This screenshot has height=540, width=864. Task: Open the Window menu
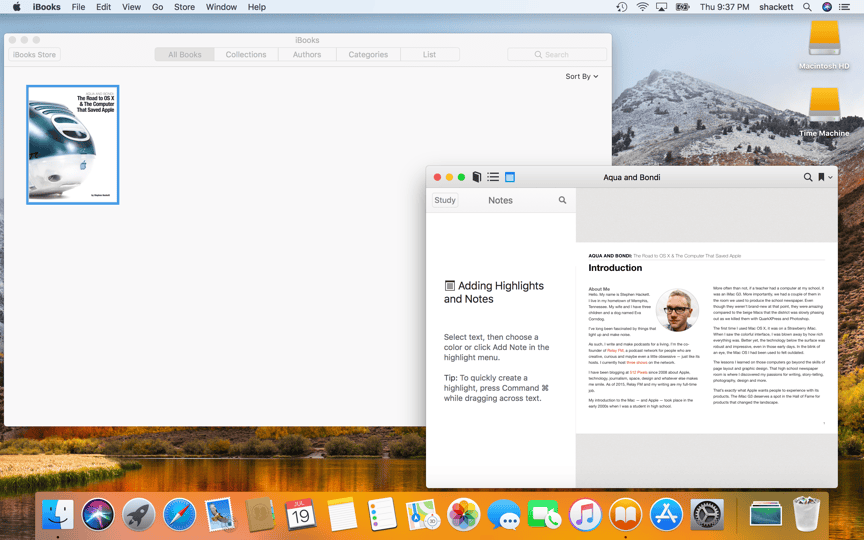coord(222,7)
